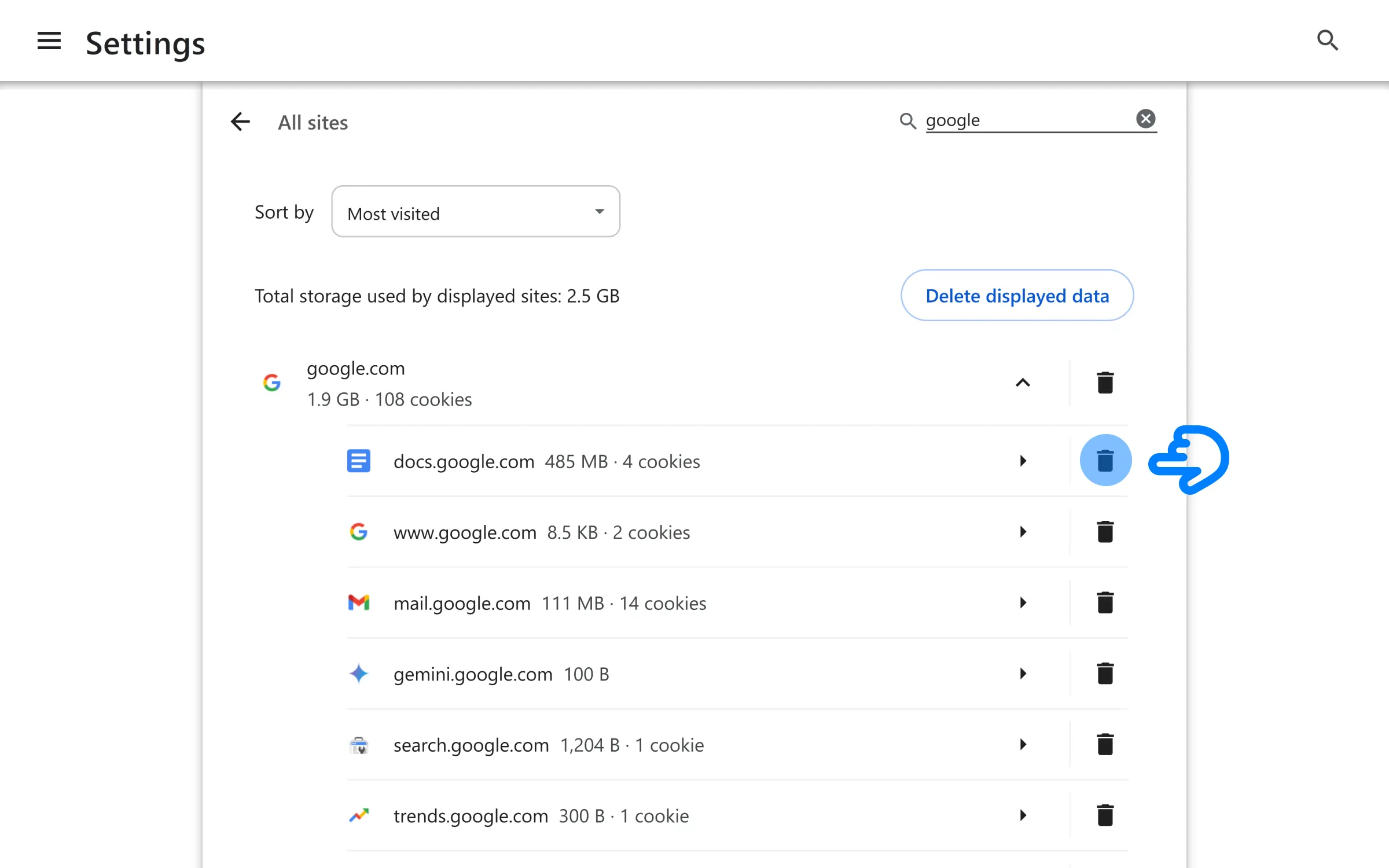Select Most visited sort option
Screen dimensions: 1389x868
[x=475, y=211]
